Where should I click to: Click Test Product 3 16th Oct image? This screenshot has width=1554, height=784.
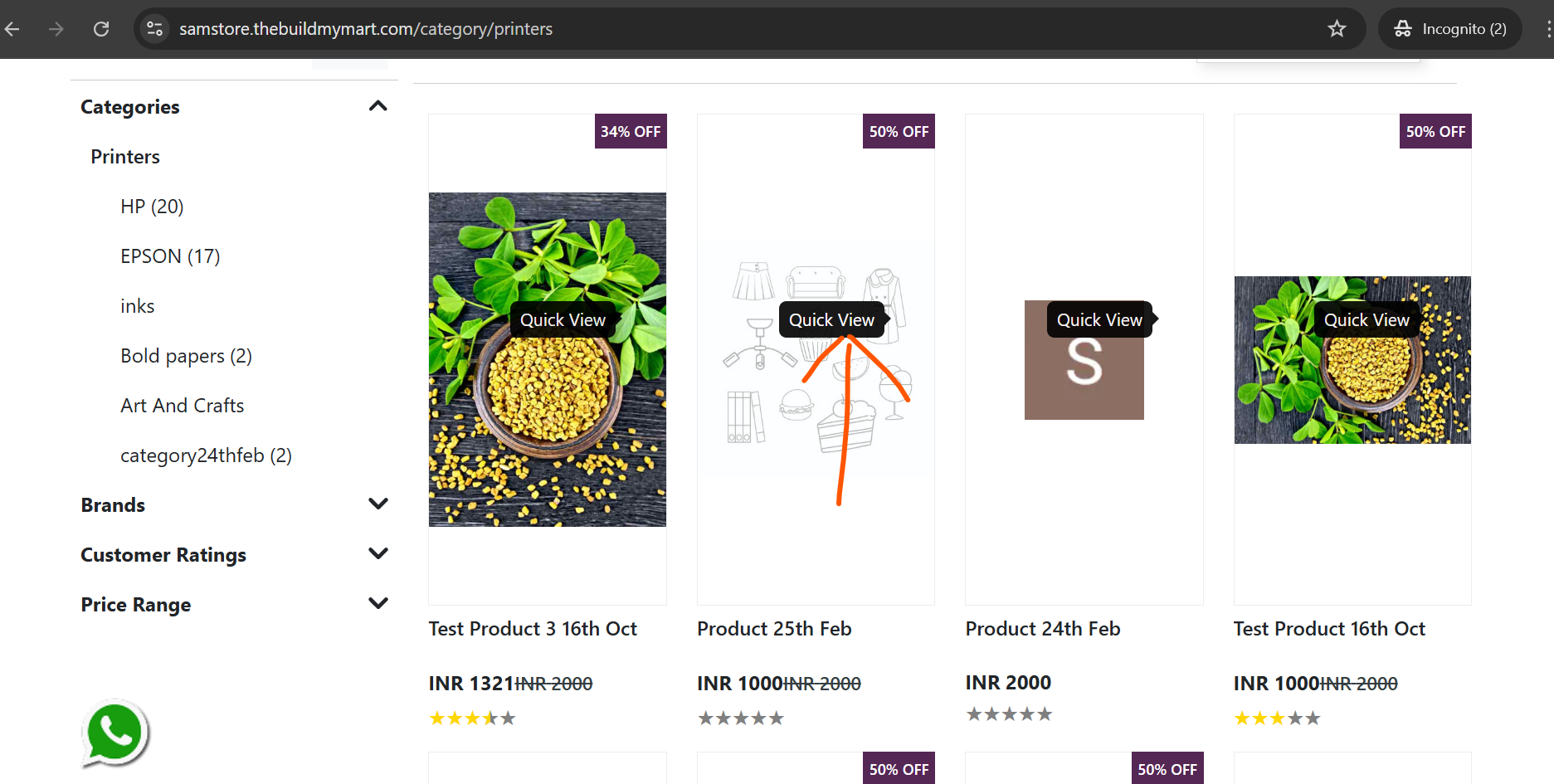(548, 359)
